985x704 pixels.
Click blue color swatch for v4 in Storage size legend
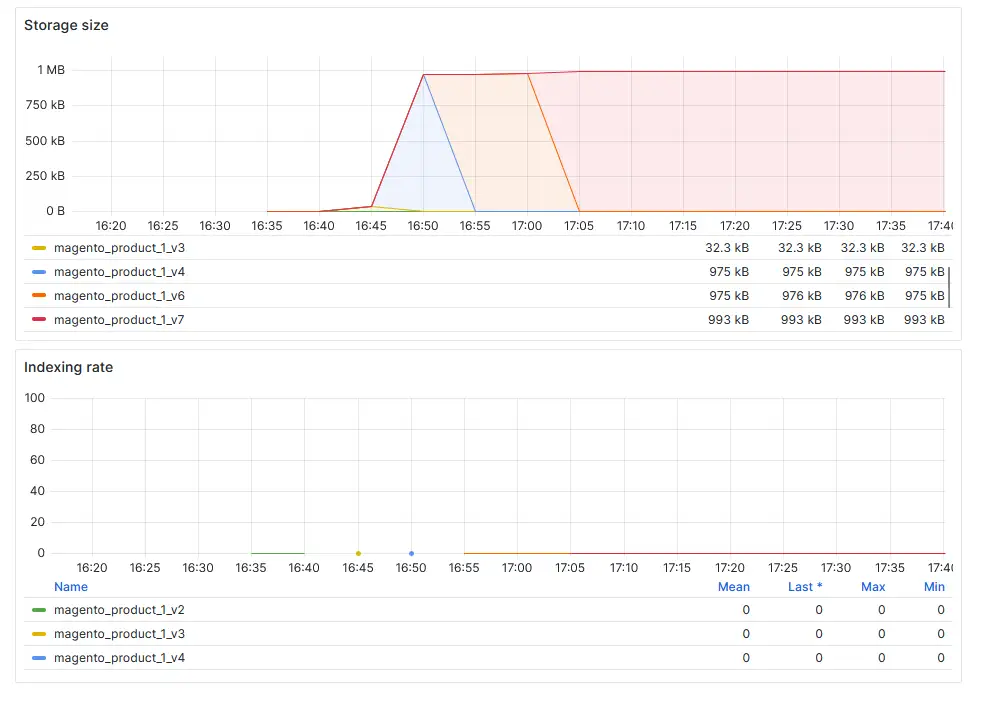[39, 272]
